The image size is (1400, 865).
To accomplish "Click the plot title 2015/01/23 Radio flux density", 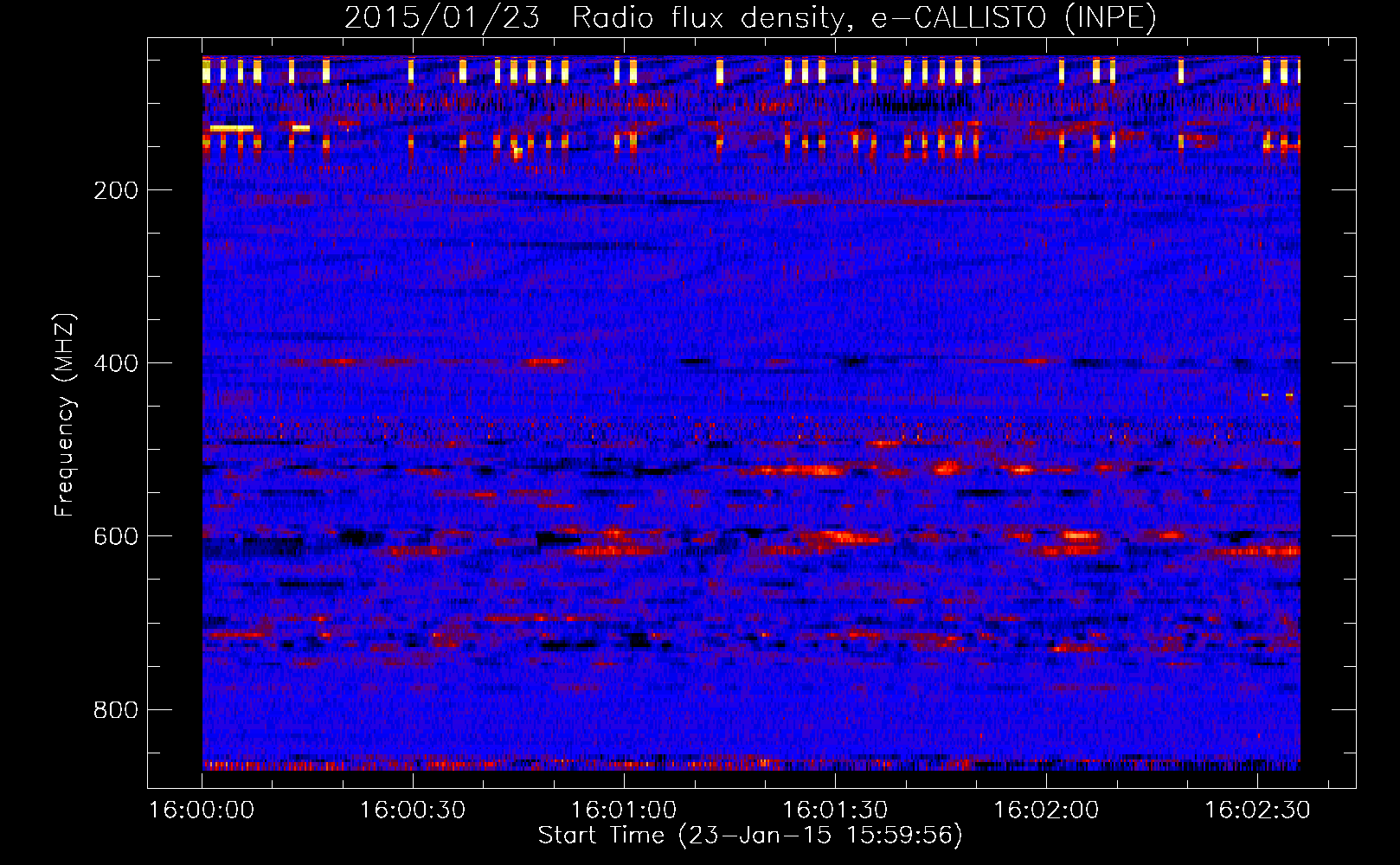I will point(750,17).
